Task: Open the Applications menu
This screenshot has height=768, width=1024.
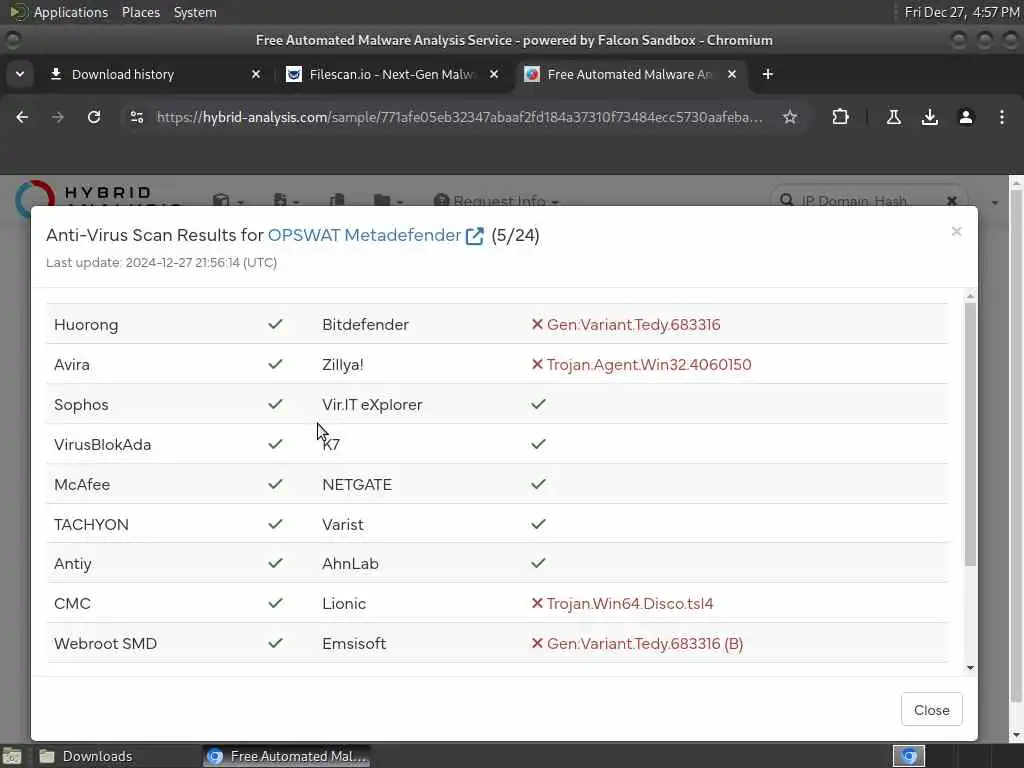Action: click(70, 12)
